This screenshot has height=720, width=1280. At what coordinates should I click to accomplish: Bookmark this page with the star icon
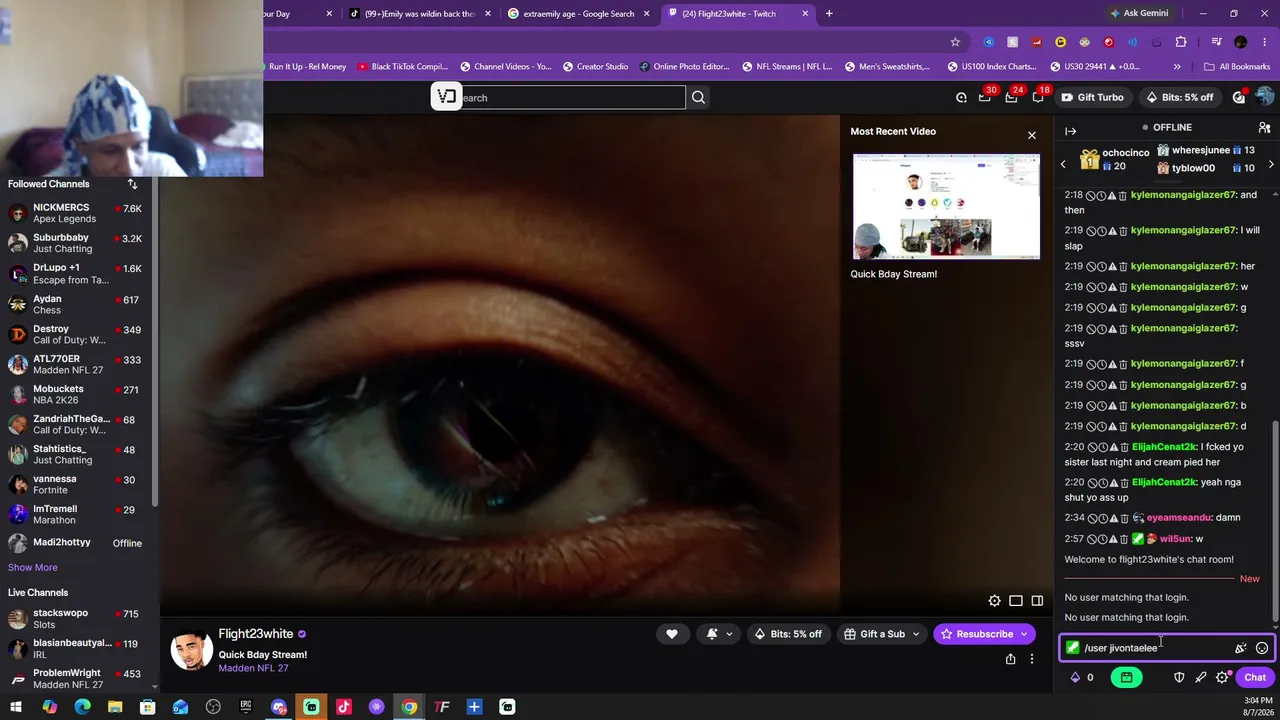point(955,42)
